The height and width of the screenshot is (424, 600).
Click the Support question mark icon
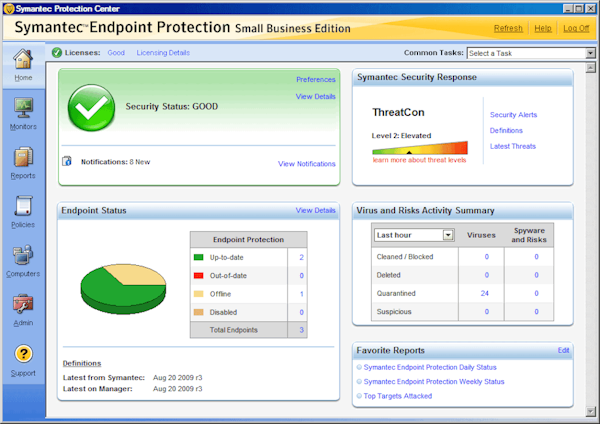point(23,353)
